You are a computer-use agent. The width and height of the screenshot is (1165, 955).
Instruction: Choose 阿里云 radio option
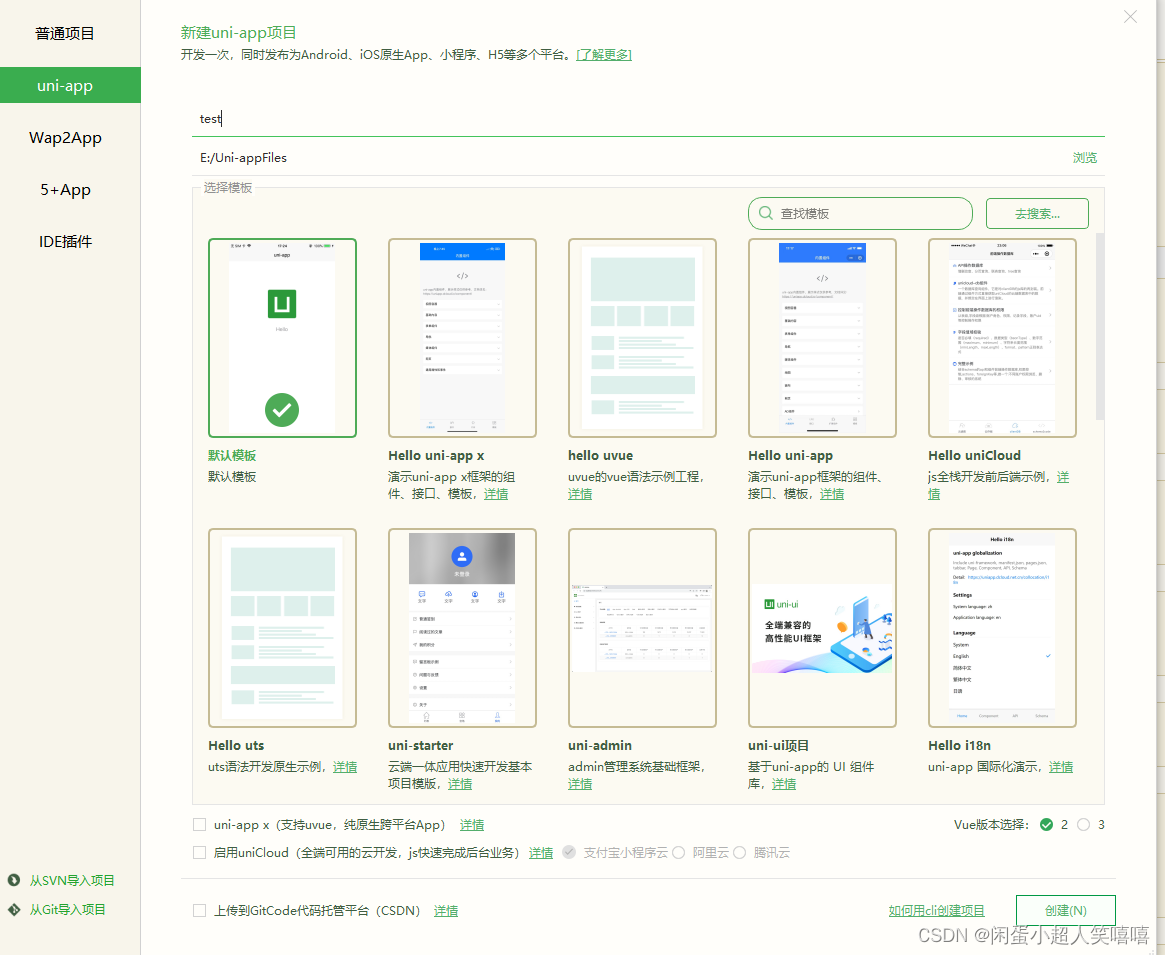point(678,852)
